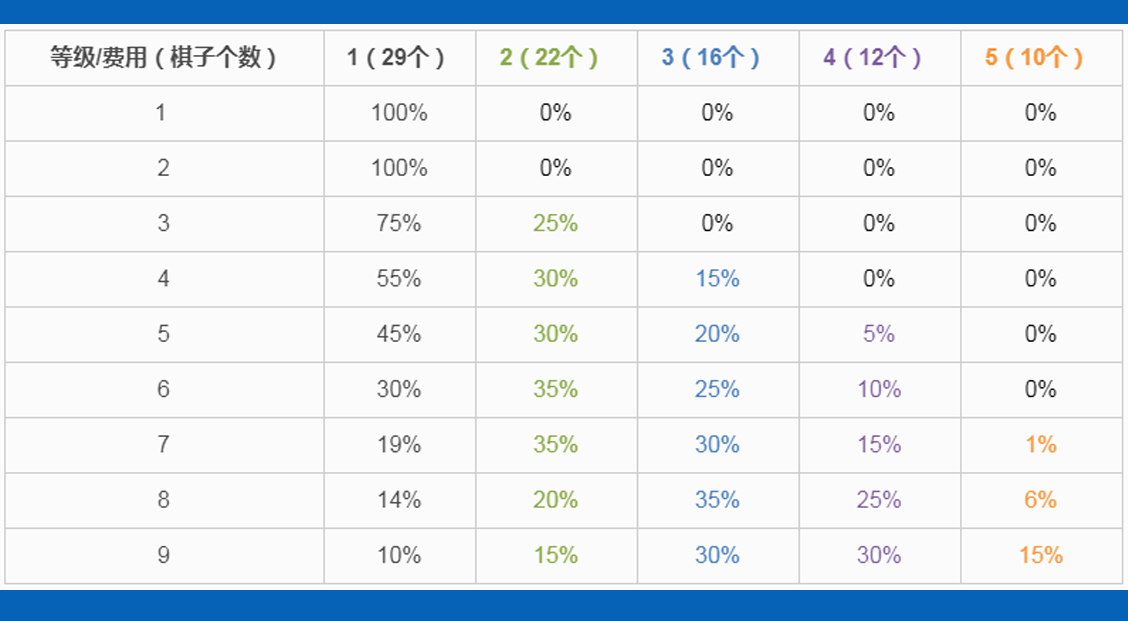
Task: Select the purple 10% cell in level 6 row
Action: (x=879, y=390)
